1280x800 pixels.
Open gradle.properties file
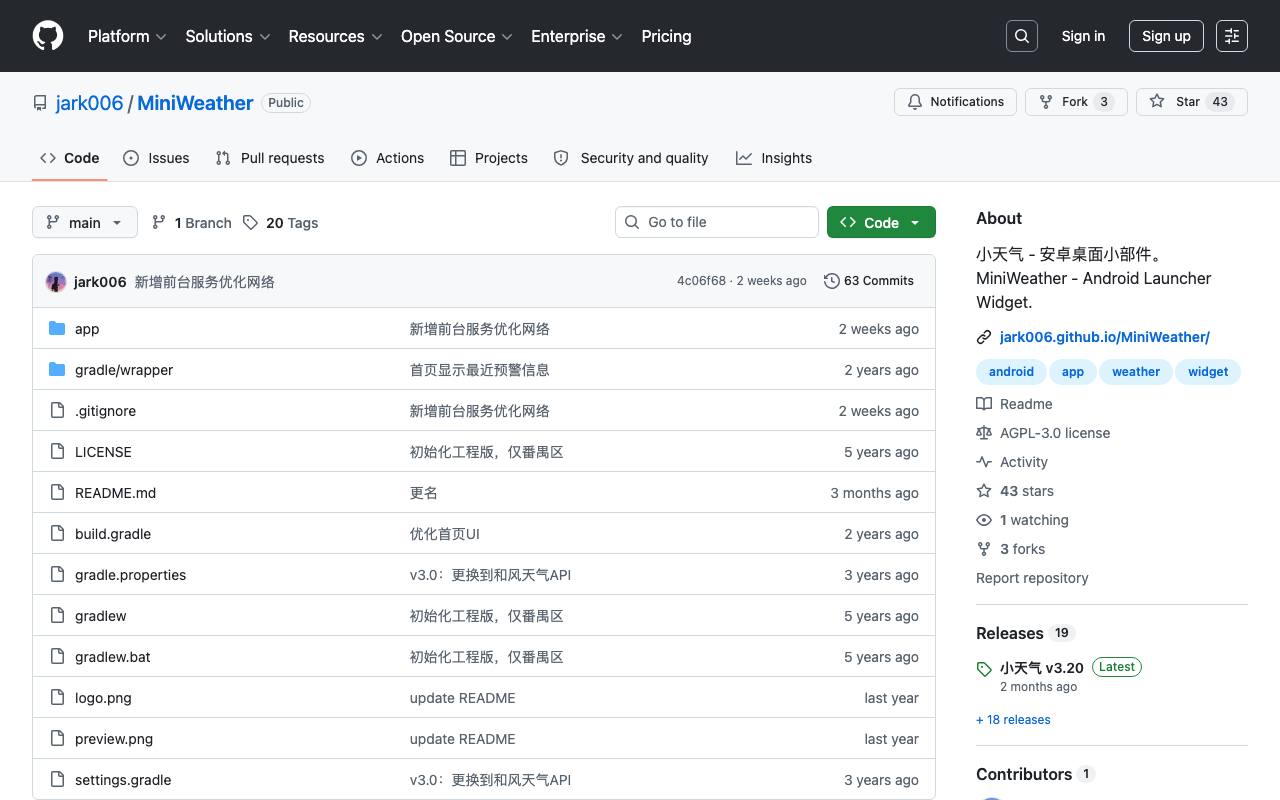130,575
